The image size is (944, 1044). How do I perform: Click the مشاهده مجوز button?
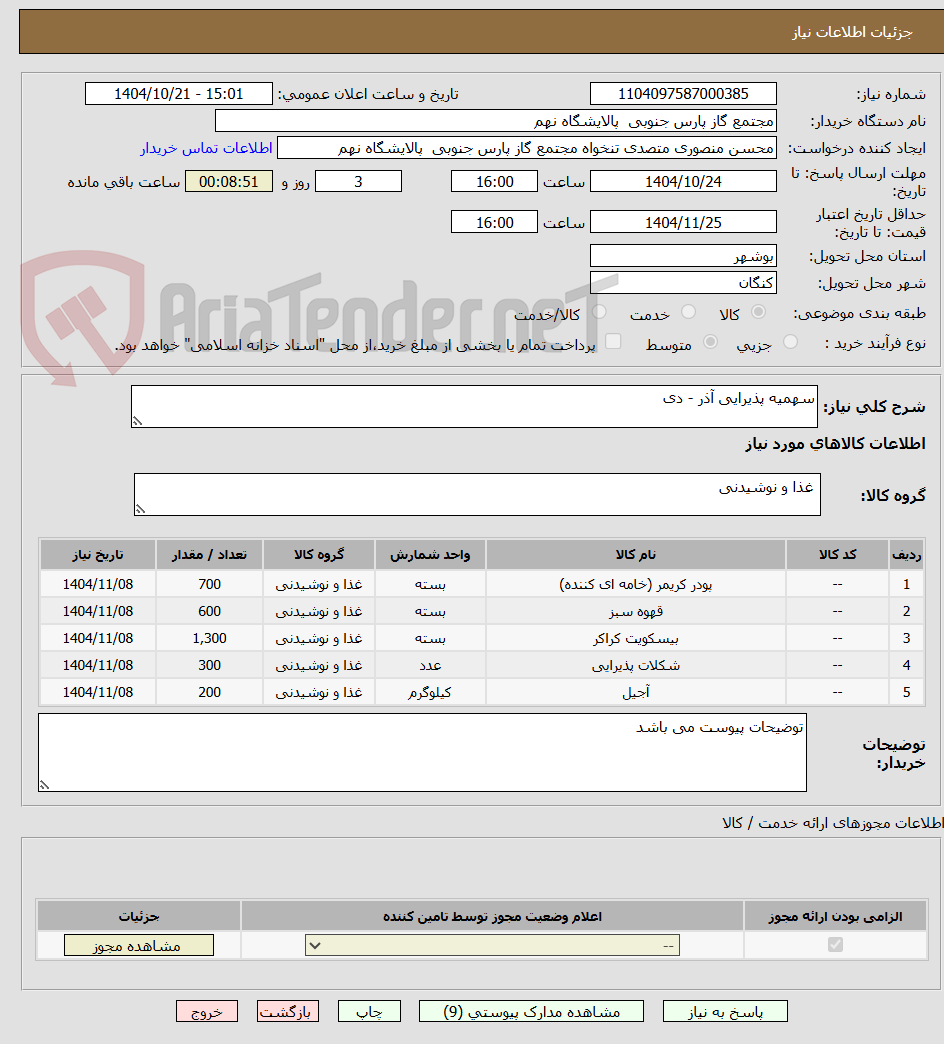click(138, 945)
